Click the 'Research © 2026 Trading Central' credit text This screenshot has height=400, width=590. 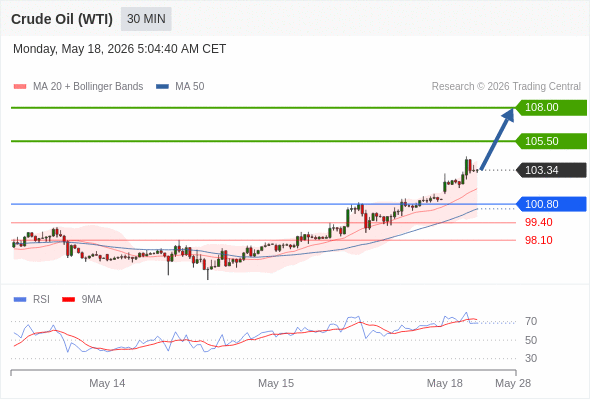click(x=506, y=87)
